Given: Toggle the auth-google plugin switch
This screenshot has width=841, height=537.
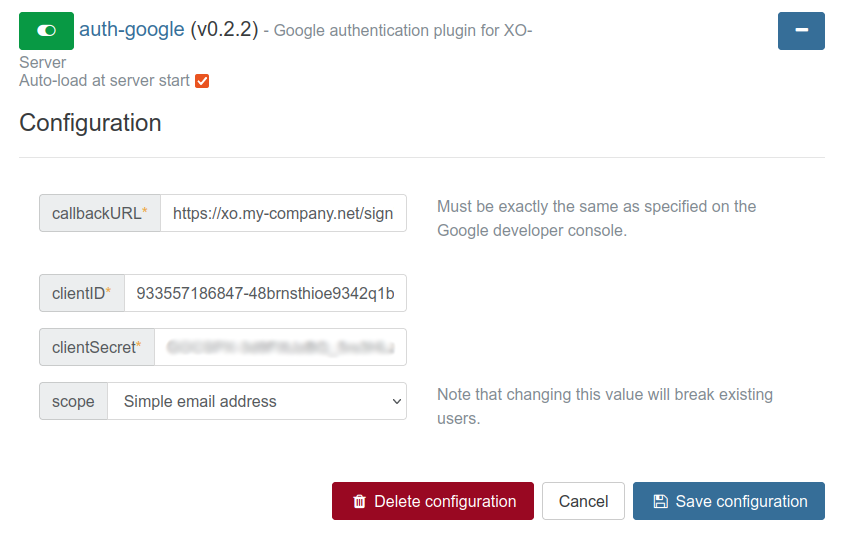Looking at the screenshot, I should point(46,31).
